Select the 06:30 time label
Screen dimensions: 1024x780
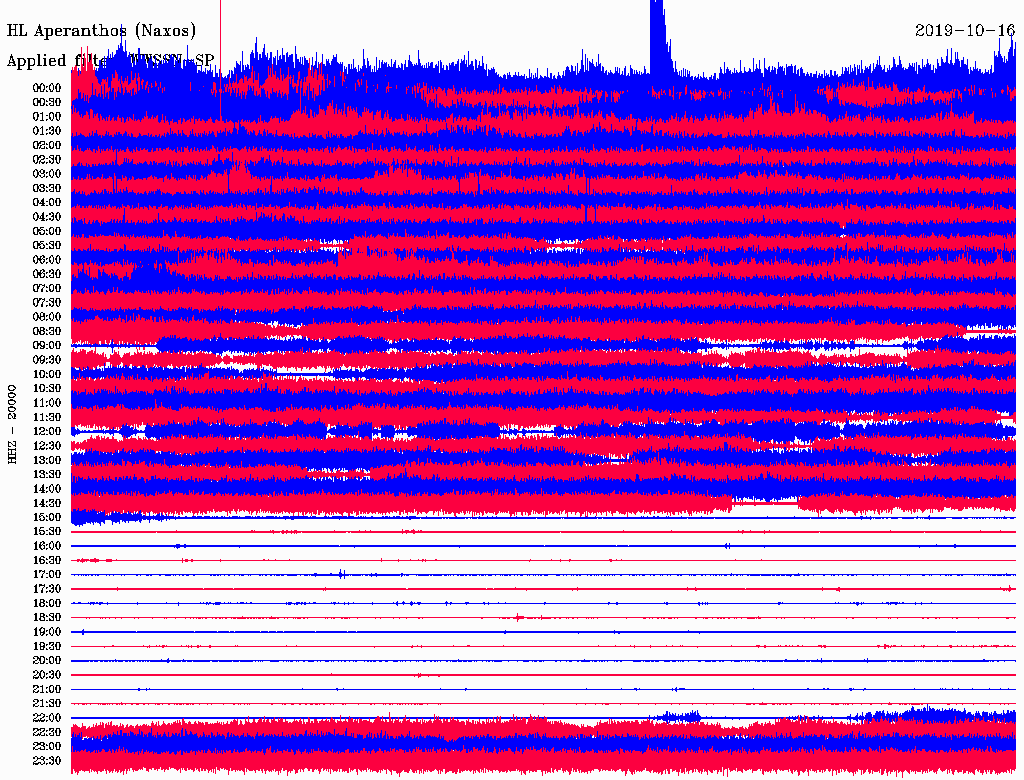[x=47, y=274]
